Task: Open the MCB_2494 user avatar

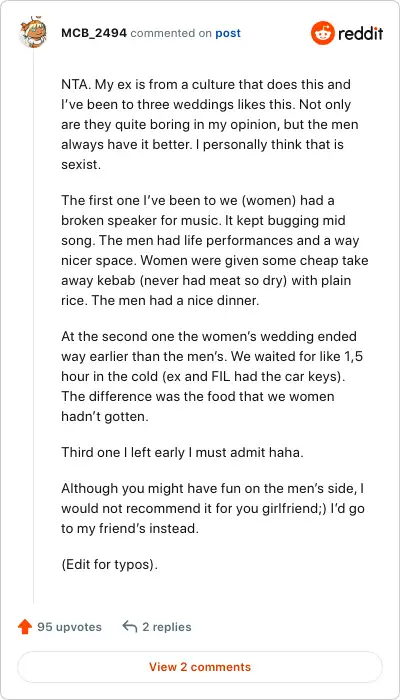Action: 33,33
